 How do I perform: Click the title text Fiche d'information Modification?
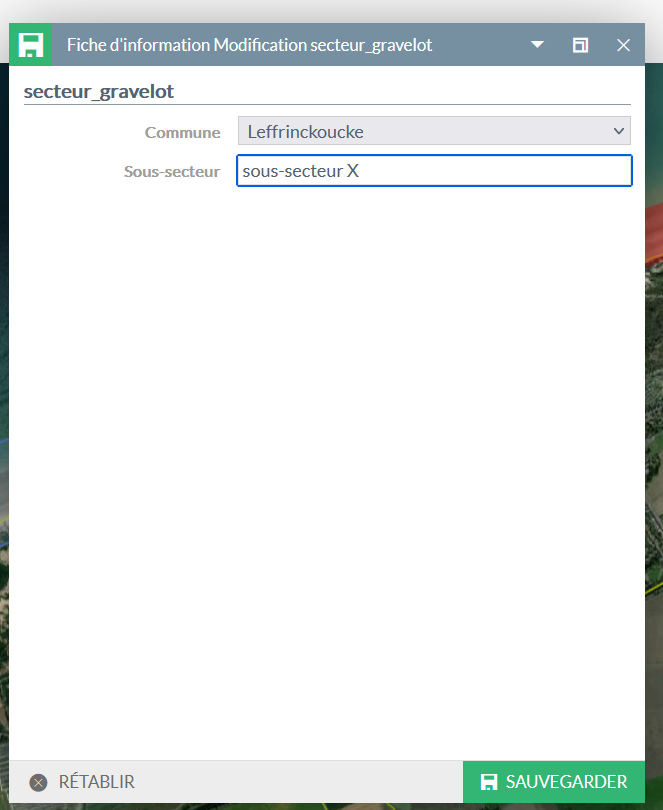click(187, 45)
